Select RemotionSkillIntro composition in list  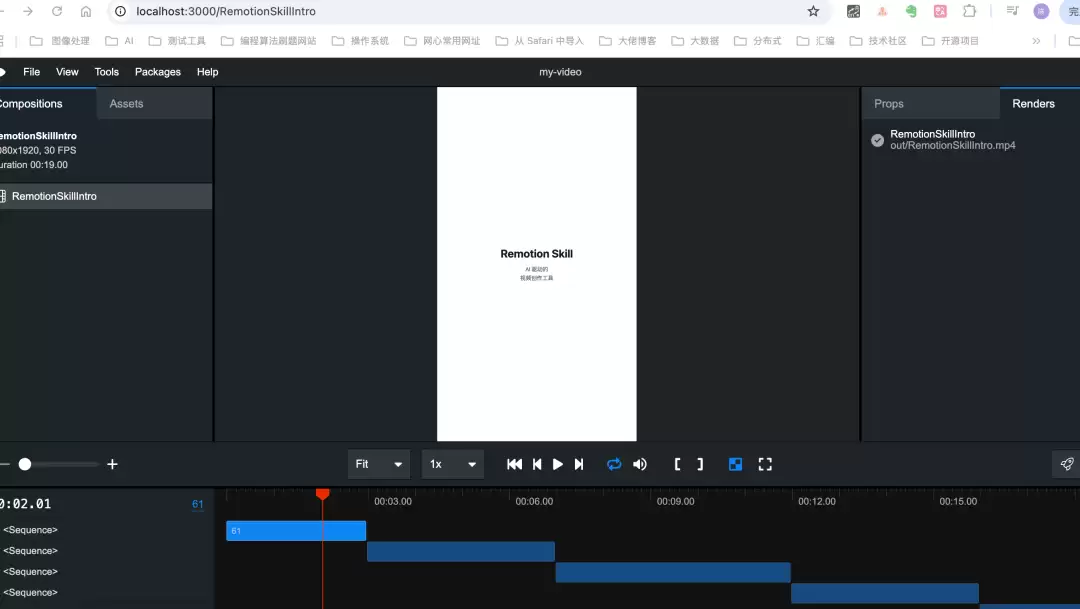[x=106, y=196]
